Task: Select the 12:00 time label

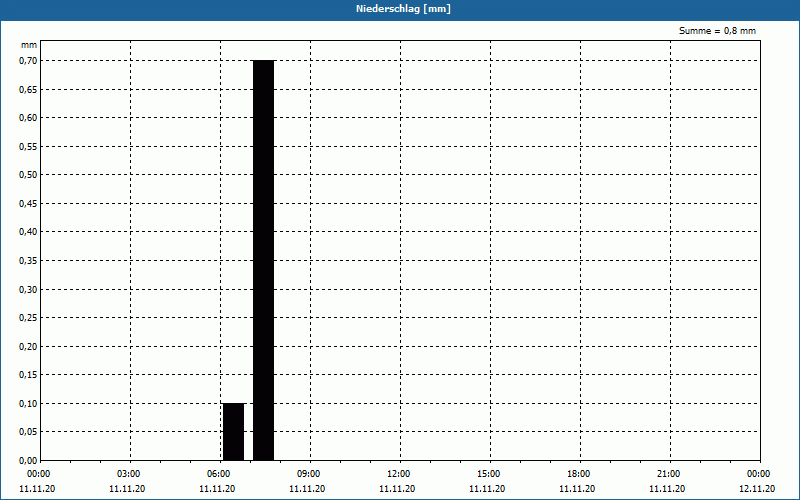Action: [398, 474]
